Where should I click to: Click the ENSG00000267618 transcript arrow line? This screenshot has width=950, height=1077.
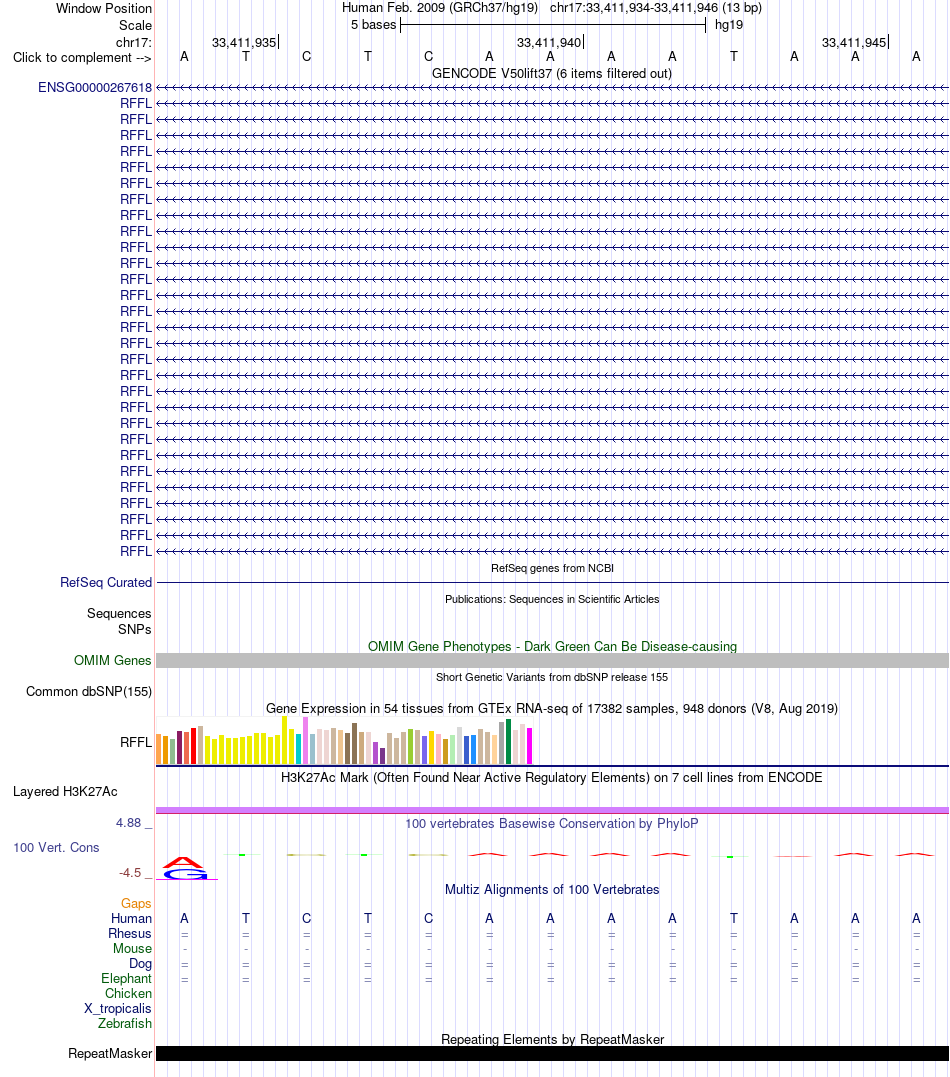[x=552, y=88]
